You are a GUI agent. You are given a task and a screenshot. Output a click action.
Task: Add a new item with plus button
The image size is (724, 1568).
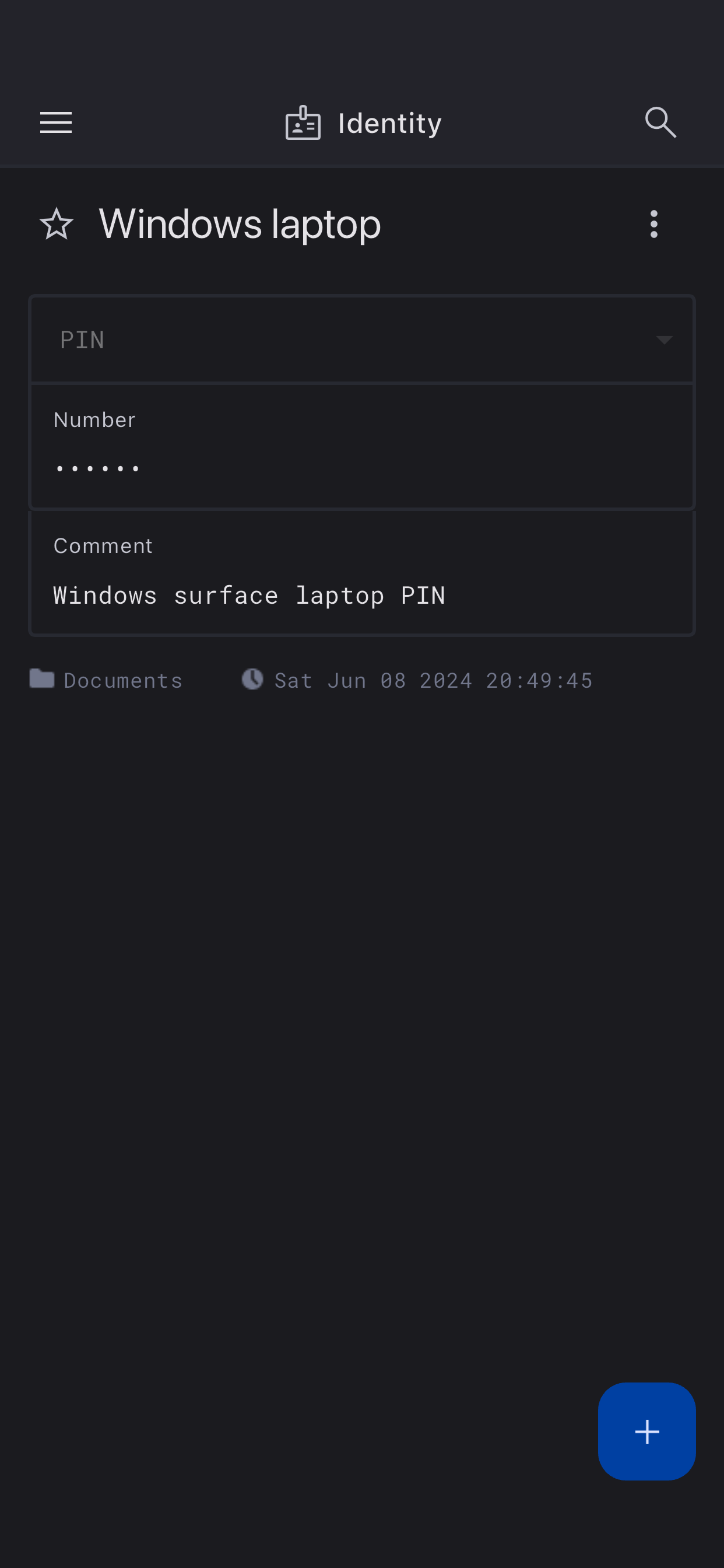coord(646,1431)
